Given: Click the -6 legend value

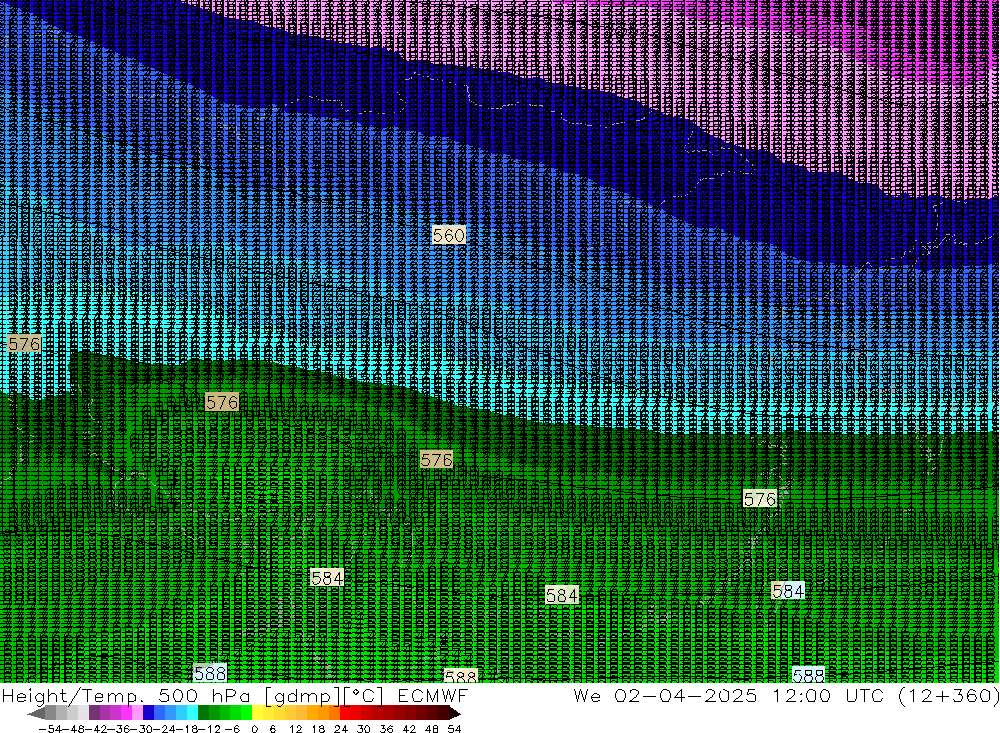Looking at the screenshot, I should [232, 729].
